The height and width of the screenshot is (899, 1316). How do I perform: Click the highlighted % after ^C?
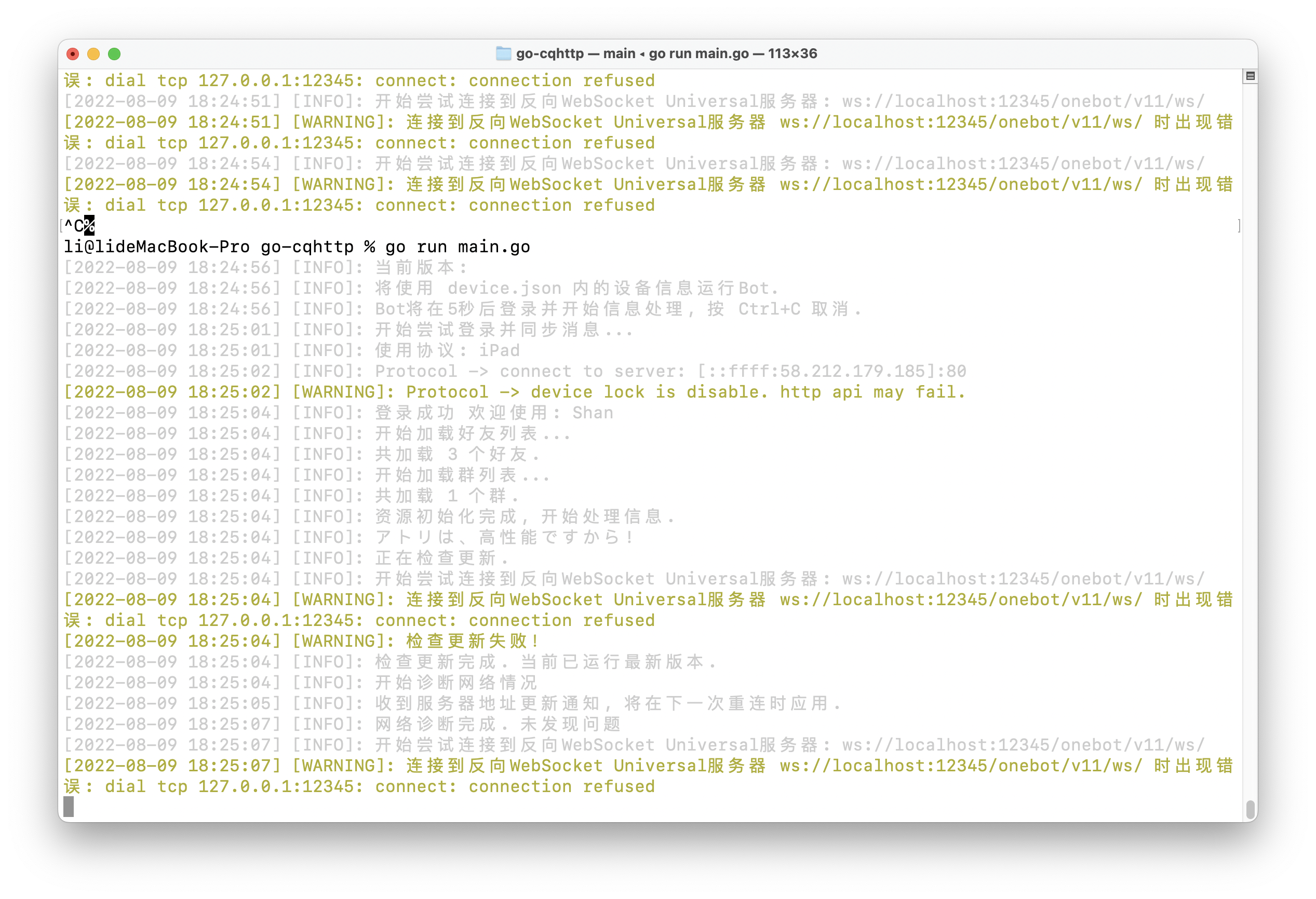89,225
